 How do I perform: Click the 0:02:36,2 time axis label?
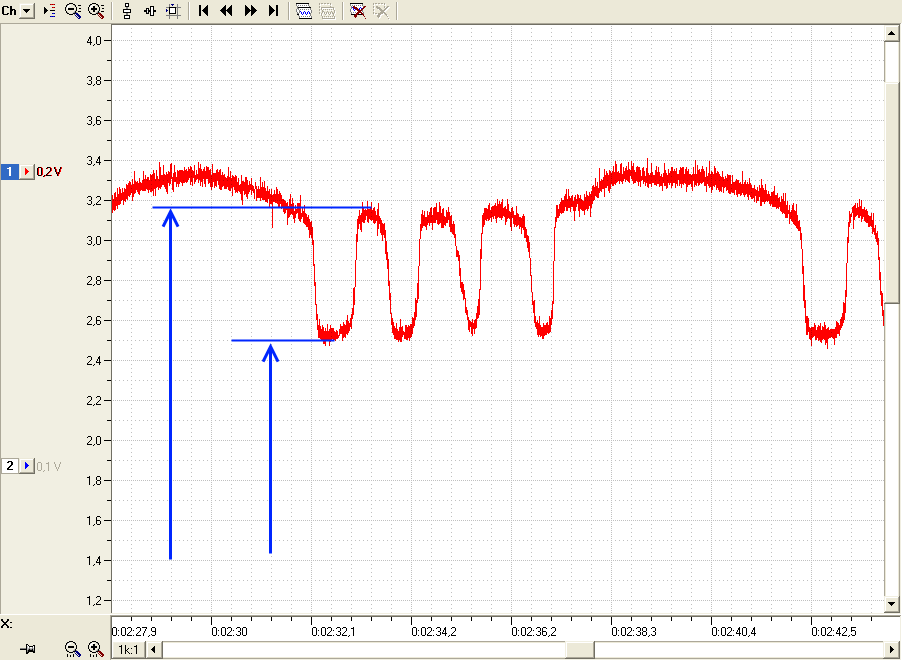534,632
